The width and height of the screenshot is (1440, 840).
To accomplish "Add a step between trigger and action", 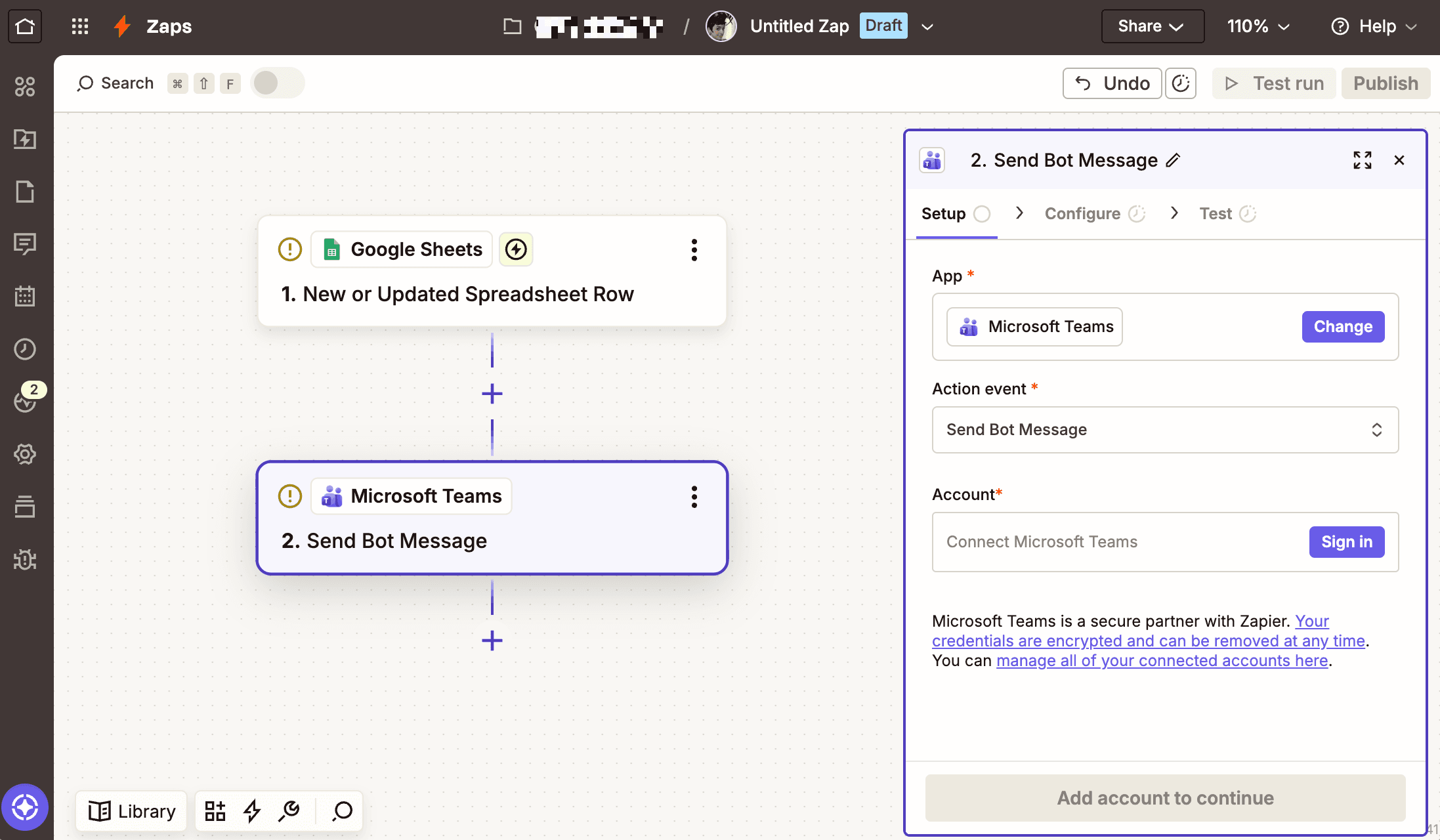I will coord(492,394).
